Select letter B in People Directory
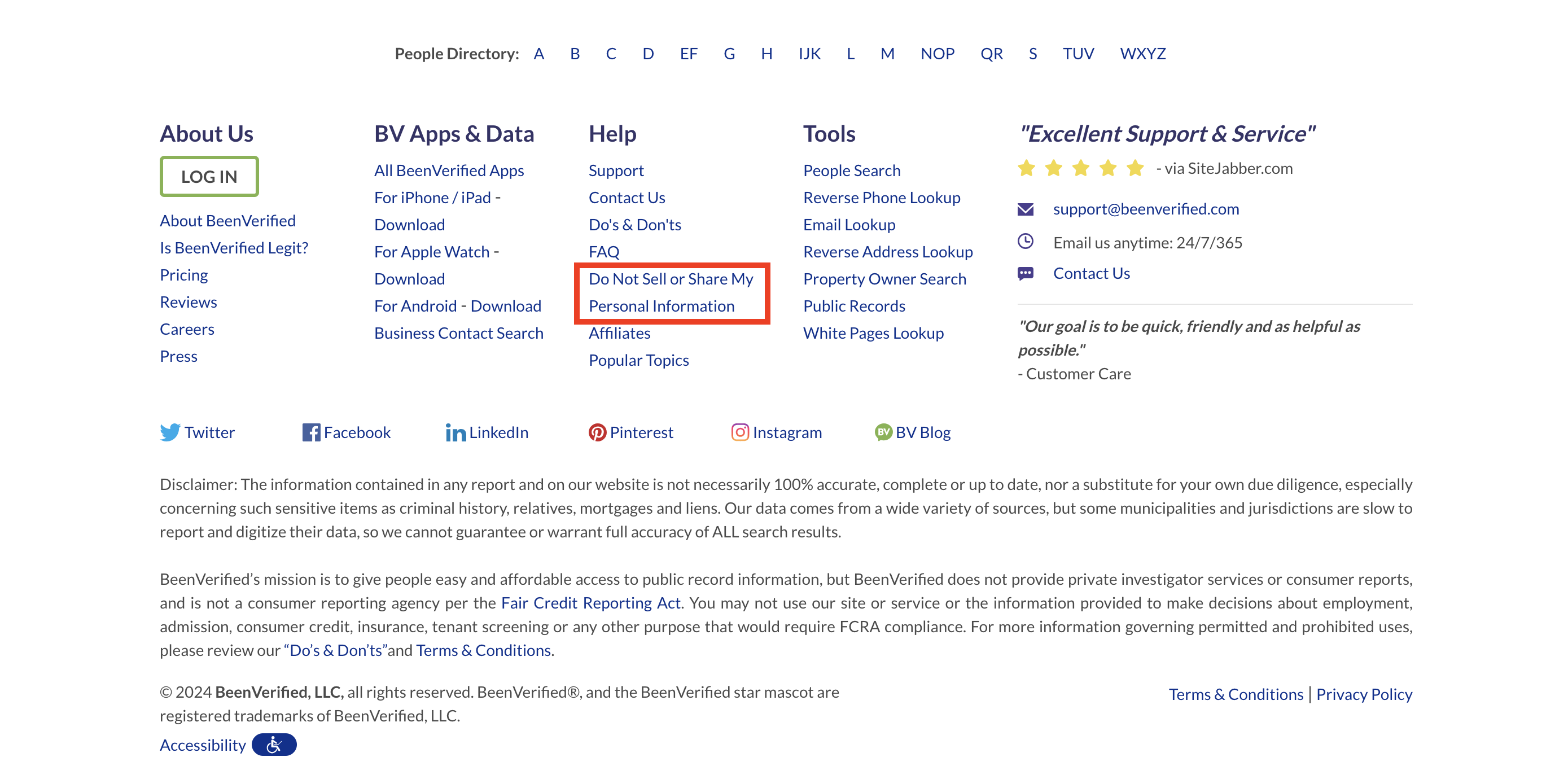This screenshot has width=1568, height=779. (575, 54)
